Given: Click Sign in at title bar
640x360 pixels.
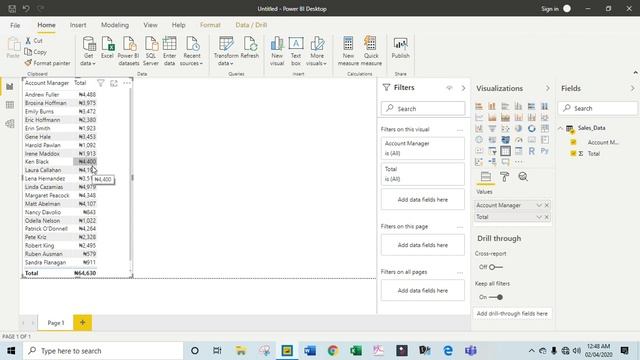Looking at the screenshot, I should [x=550, y=9].
